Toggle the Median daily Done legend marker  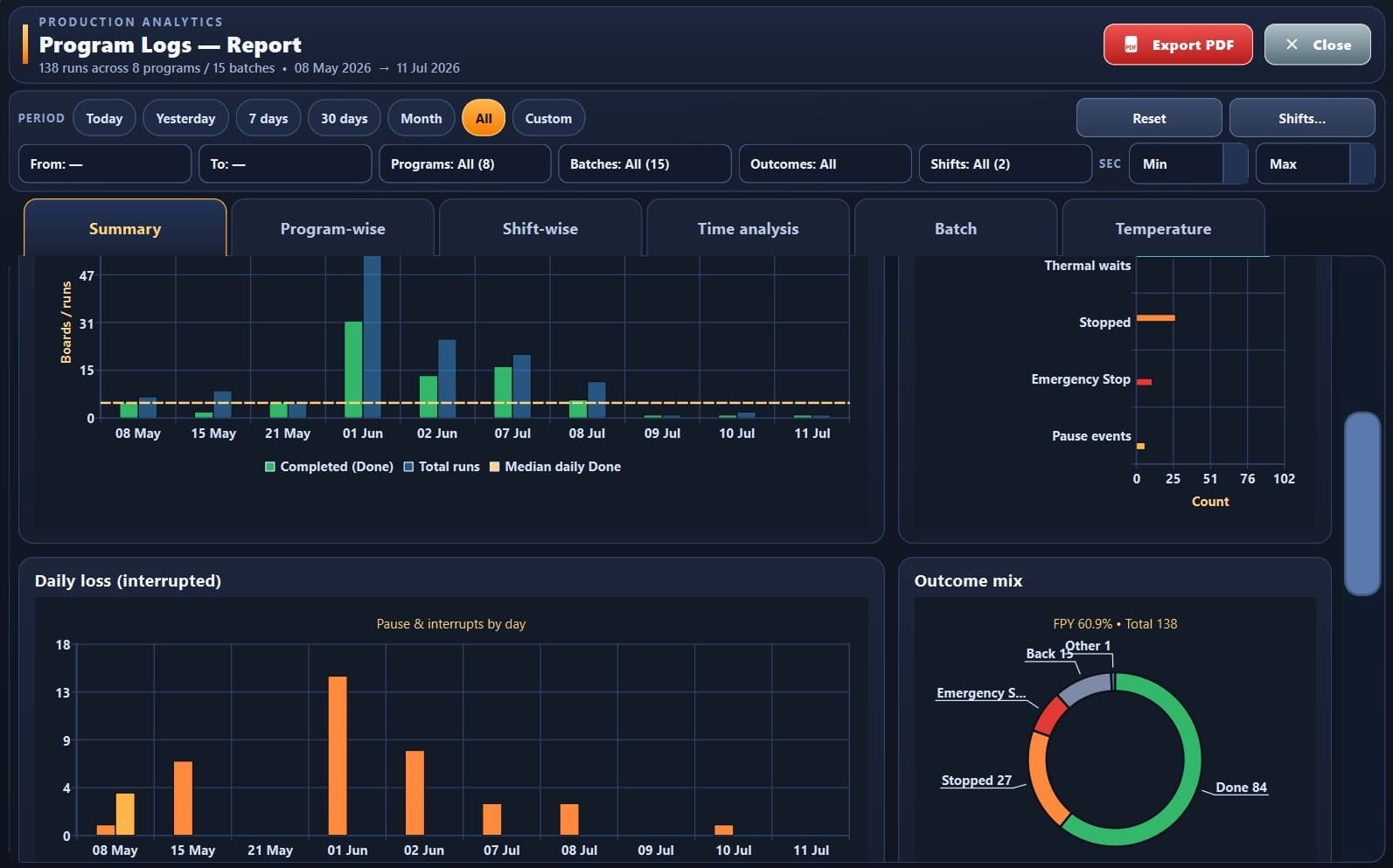coord(494,467)
